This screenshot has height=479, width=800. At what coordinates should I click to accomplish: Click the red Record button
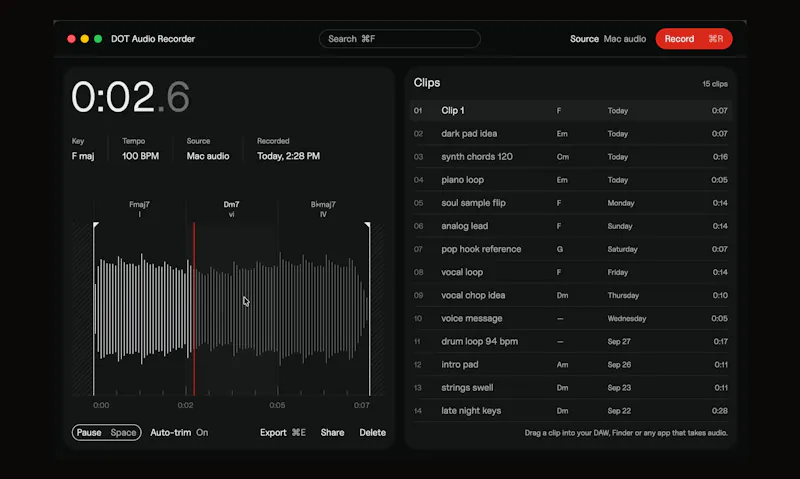pos(694,39)
